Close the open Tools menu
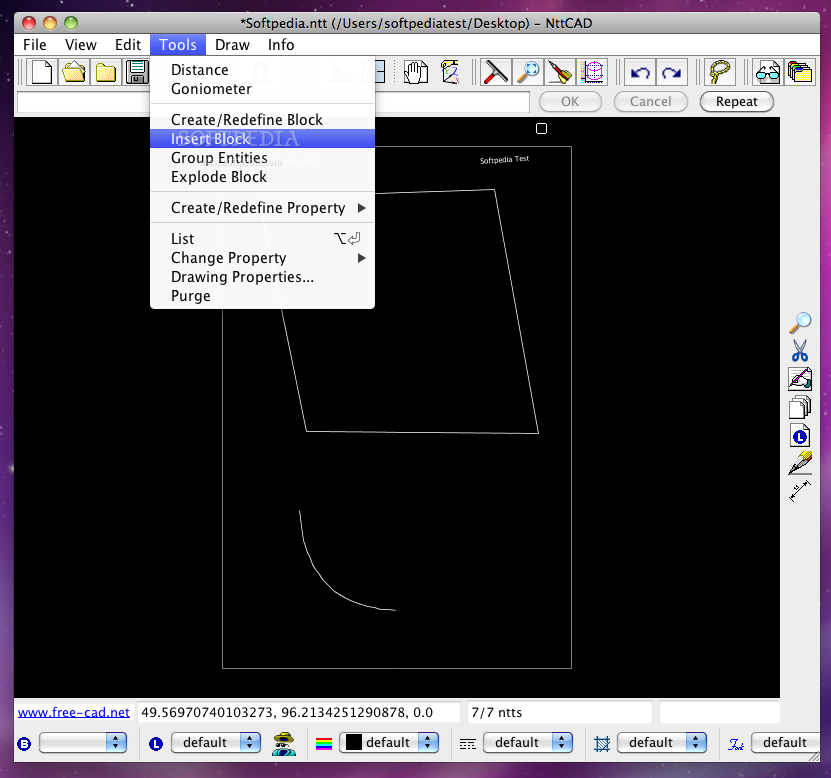 pyautogui.click(x=178, y=45)
